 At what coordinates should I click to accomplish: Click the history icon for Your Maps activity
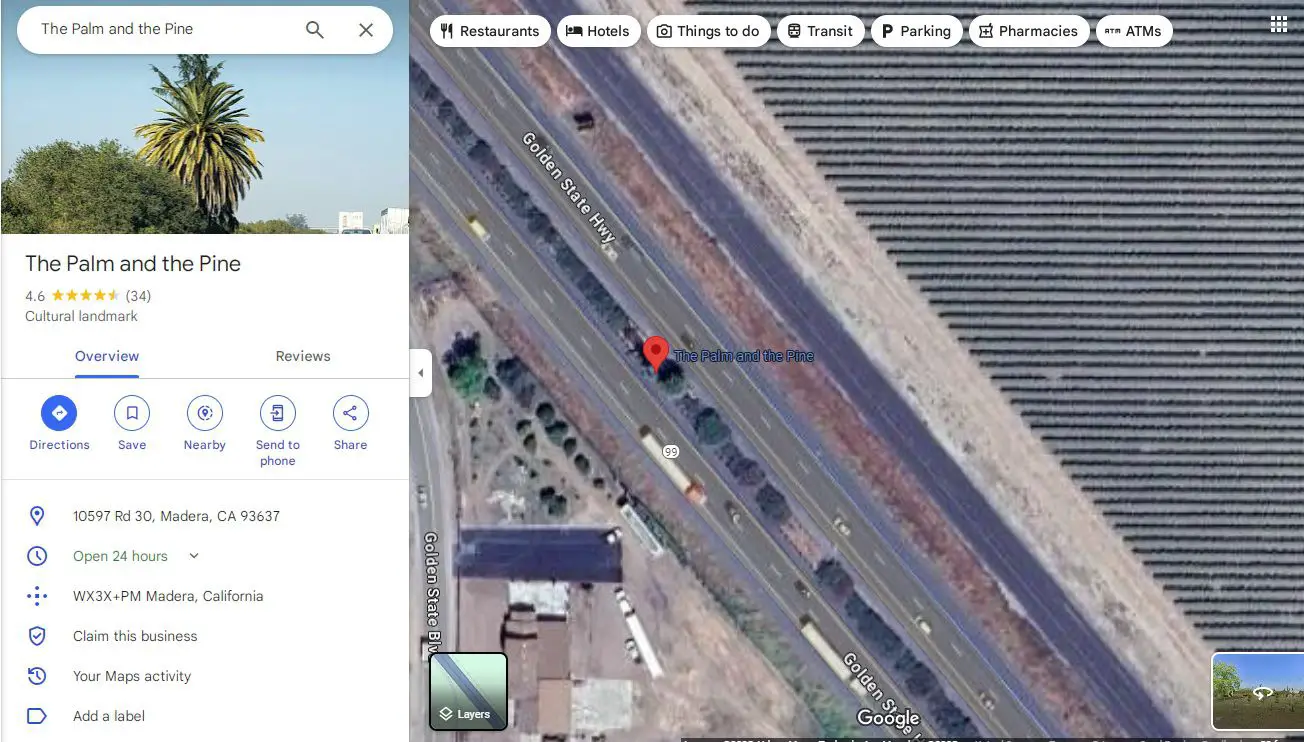(37, 676)
